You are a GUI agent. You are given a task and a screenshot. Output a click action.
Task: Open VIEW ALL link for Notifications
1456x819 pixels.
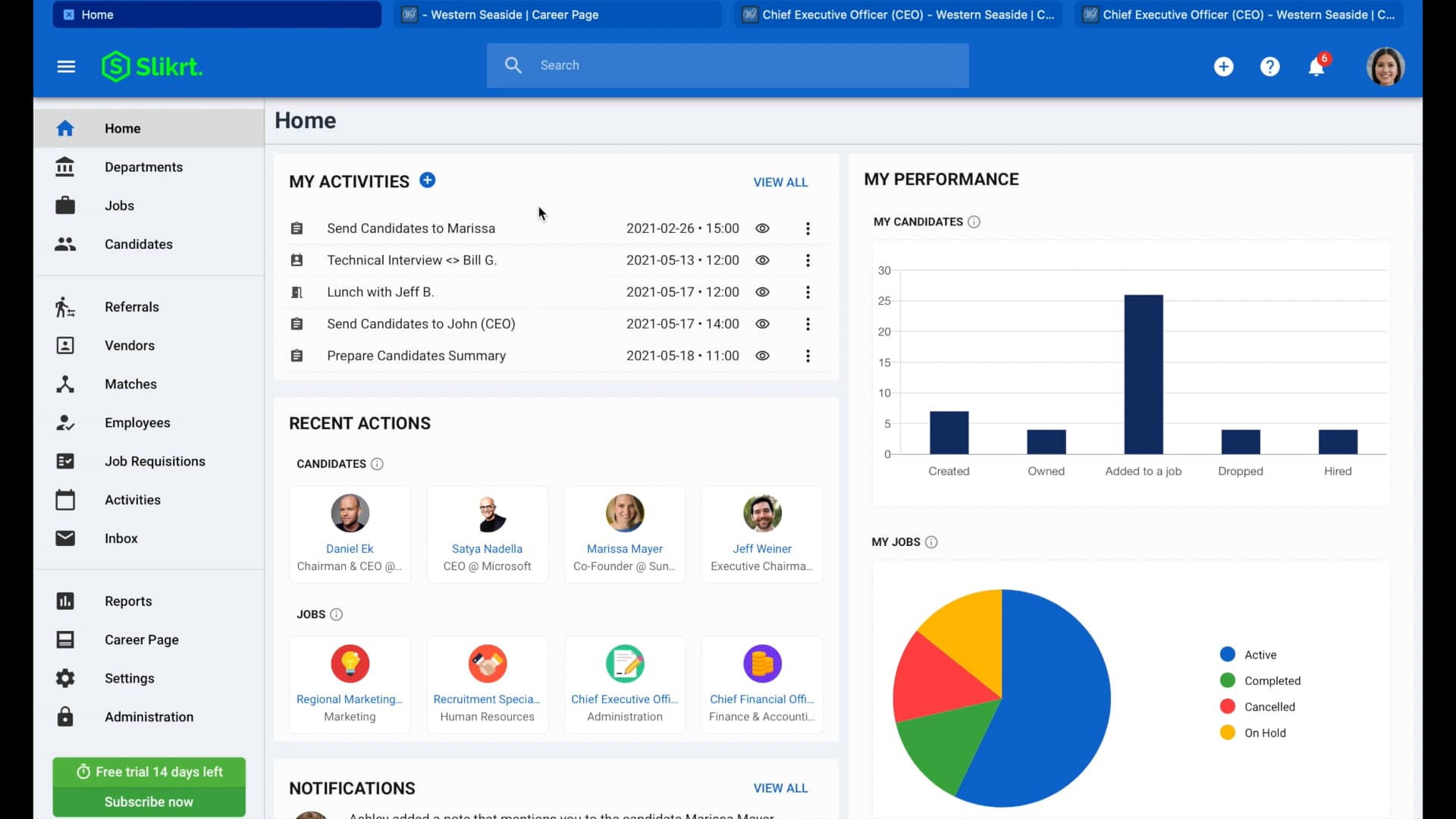click(x=781, y=788)
